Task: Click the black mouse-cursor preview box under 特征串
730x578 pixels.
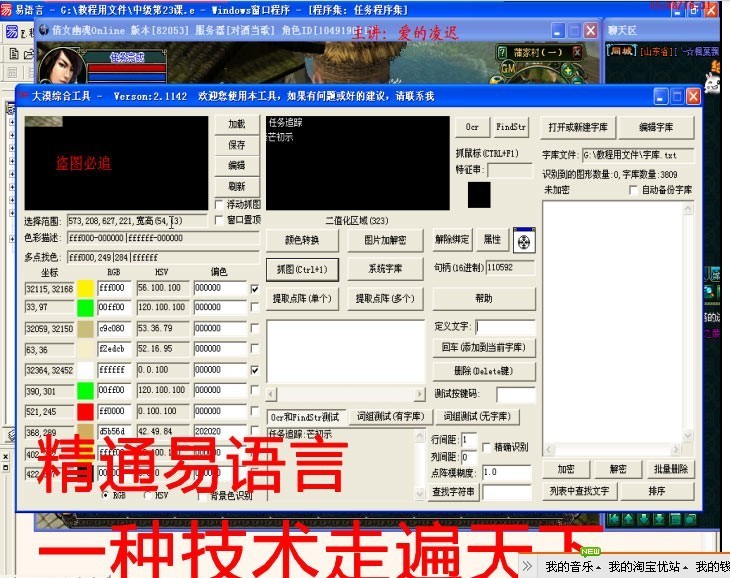Action: pos(479,195)
